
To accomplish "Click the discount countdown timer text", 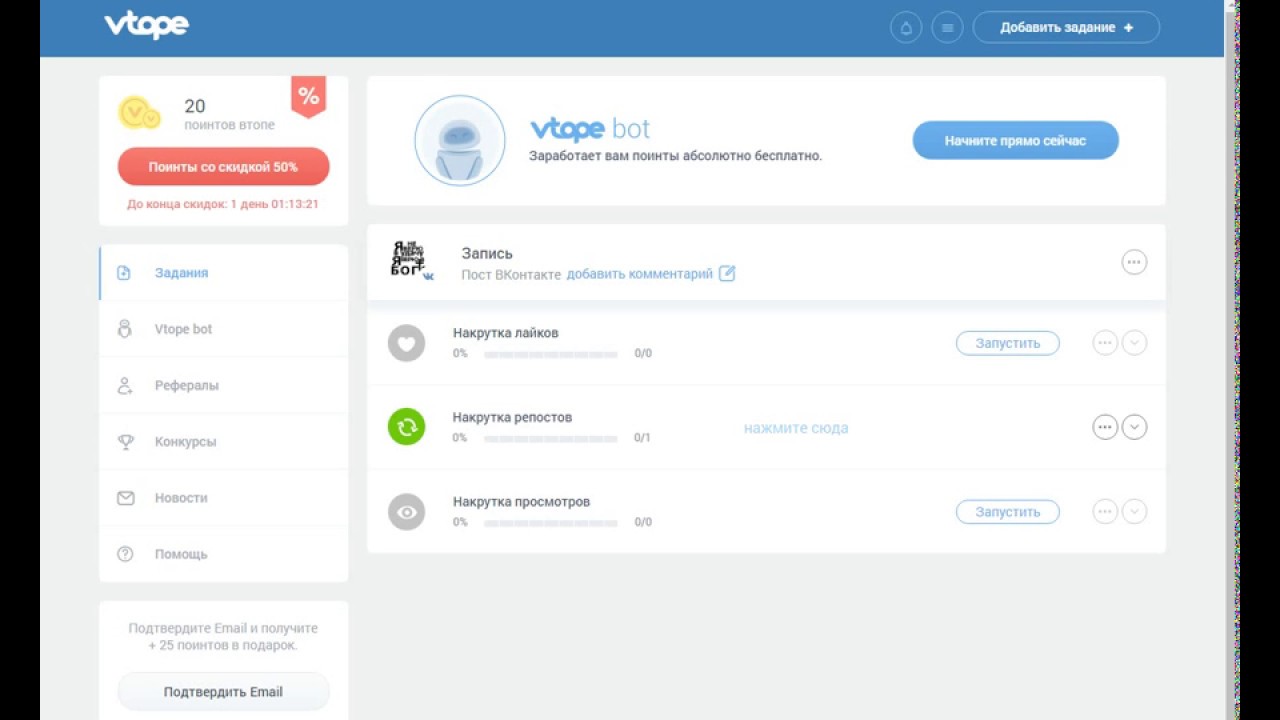I will pyautogui.click(x=223, y=204).
